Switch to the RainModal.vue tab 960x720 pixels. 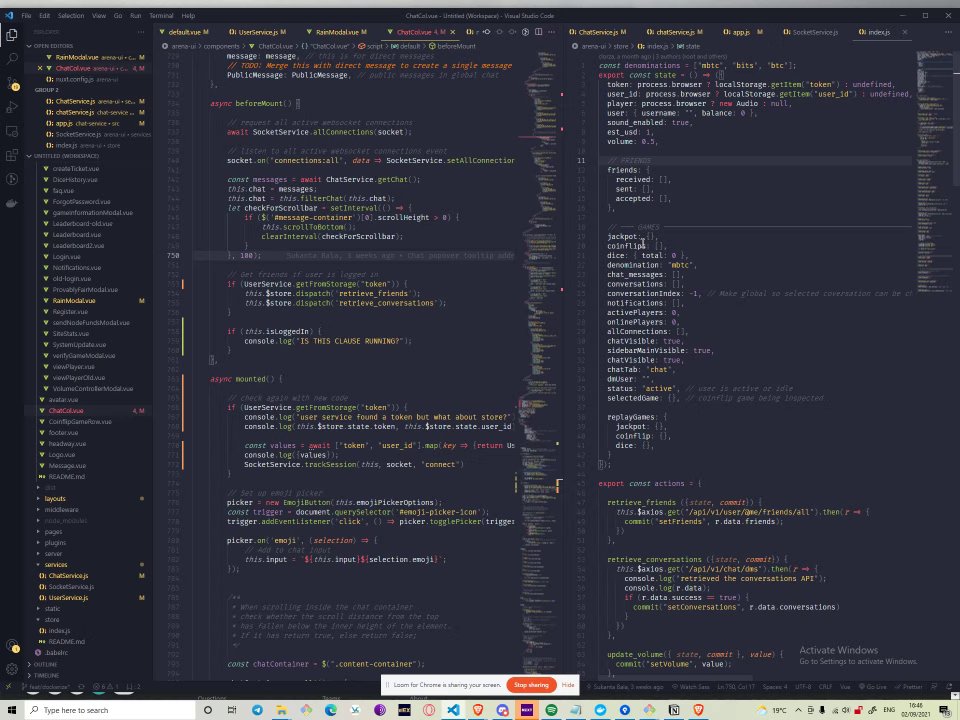(337, 32)
